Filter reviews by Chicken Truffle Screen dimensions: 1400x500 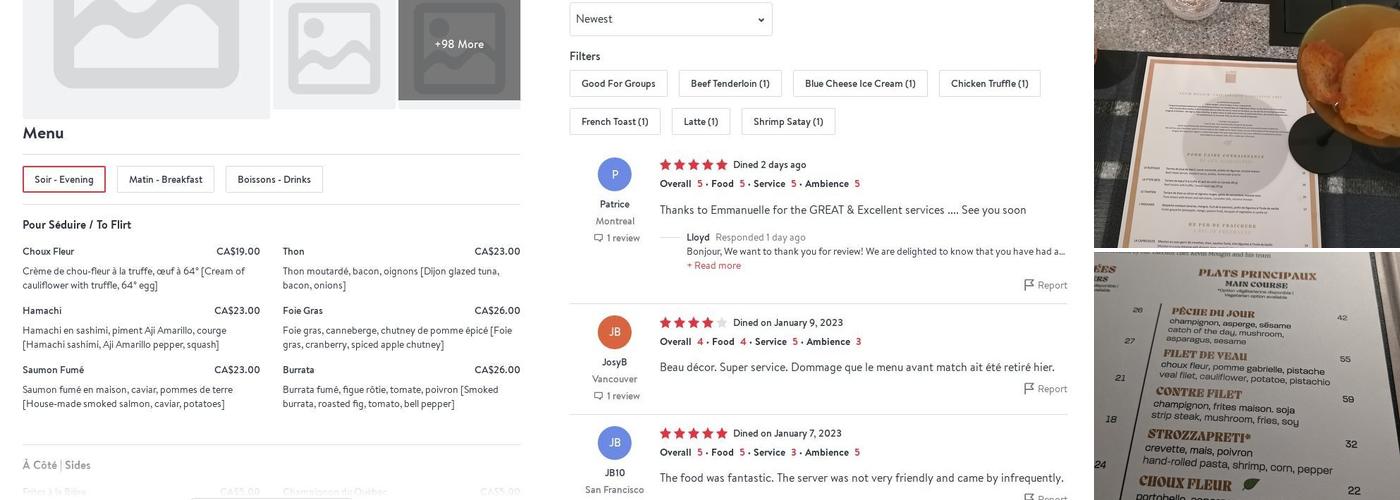pyautogui.click(x=989, y=84)
